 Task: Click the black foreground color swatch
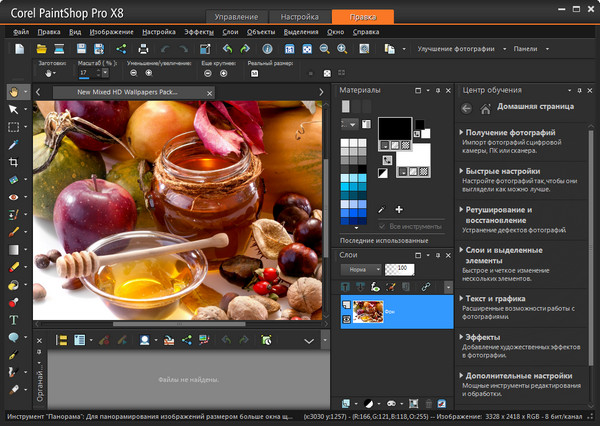click(x=394, y=127)
